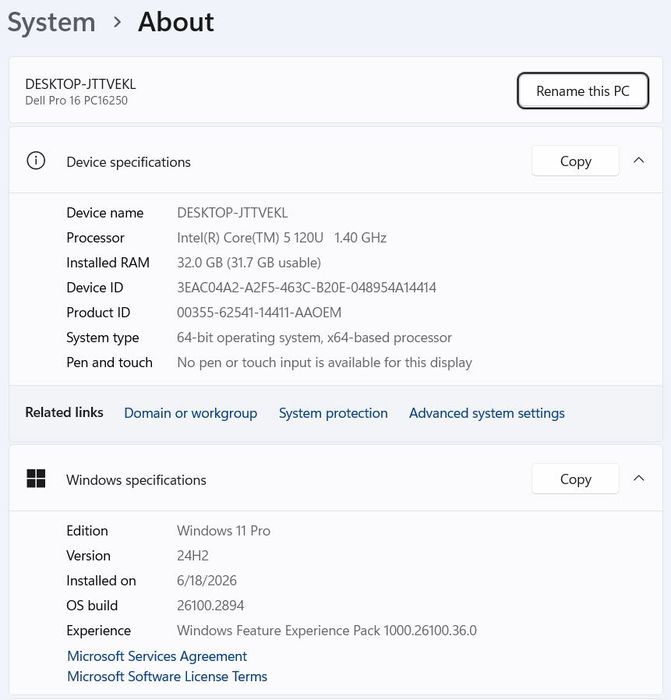
Task: Select Edition value Windows 11 Pro
Action: [x=224, y=530]
